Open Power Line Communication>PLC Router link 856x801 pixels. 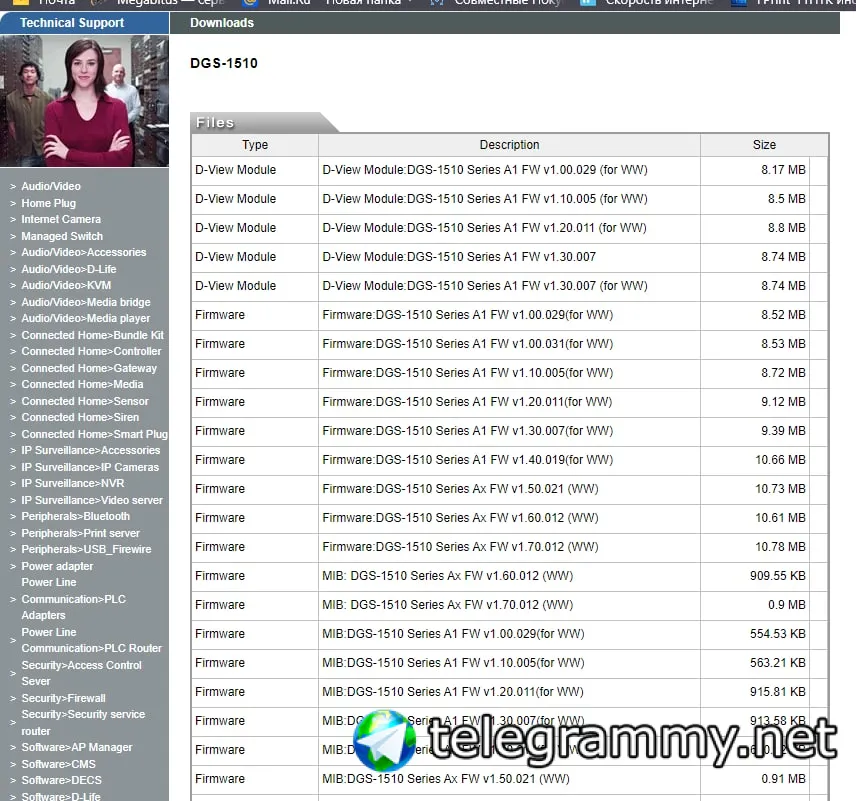click(x=92, y=640)
